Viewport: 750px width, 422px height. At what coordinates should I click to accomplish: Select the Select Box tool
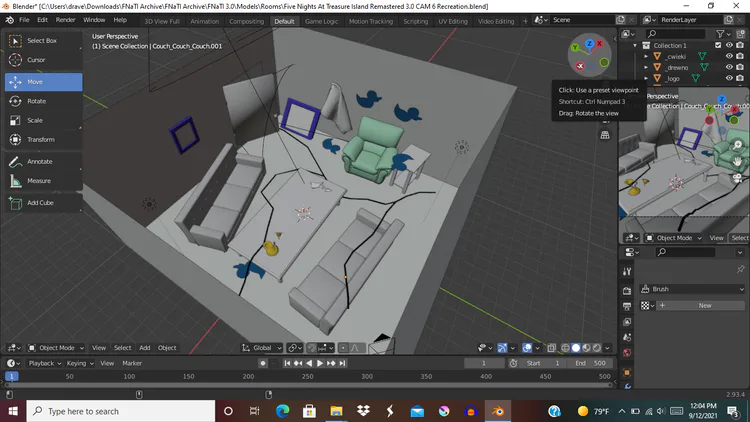(x=43, y=41)
